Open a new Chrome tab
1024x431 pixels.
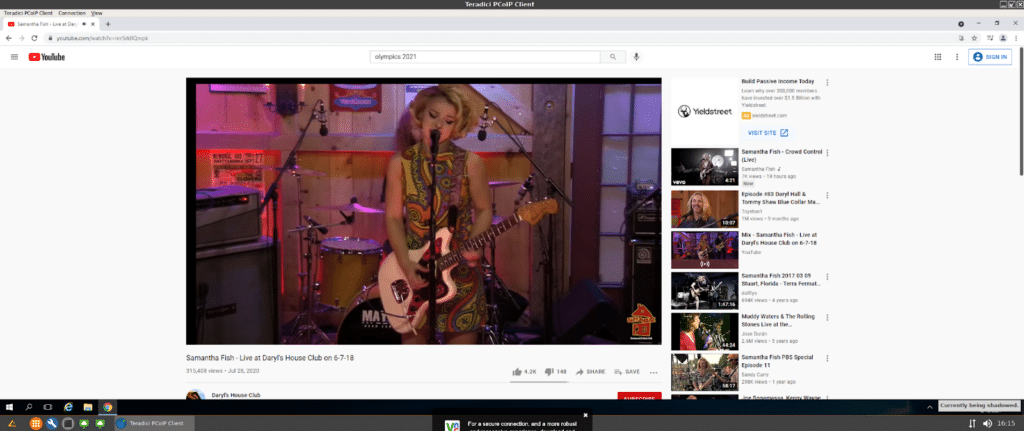pyautogui.click(x=108, y=24)
